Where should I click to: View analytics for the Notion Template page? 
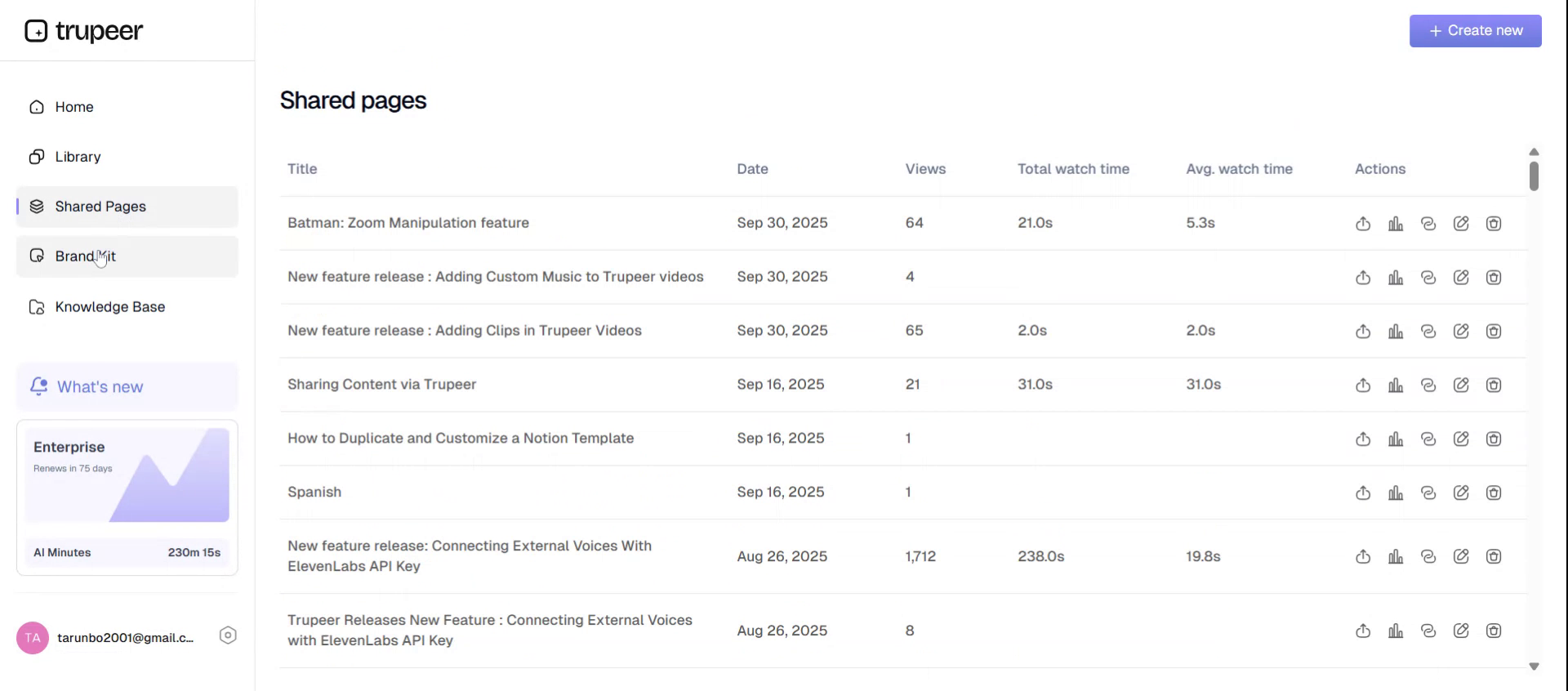pos(1396,439)
